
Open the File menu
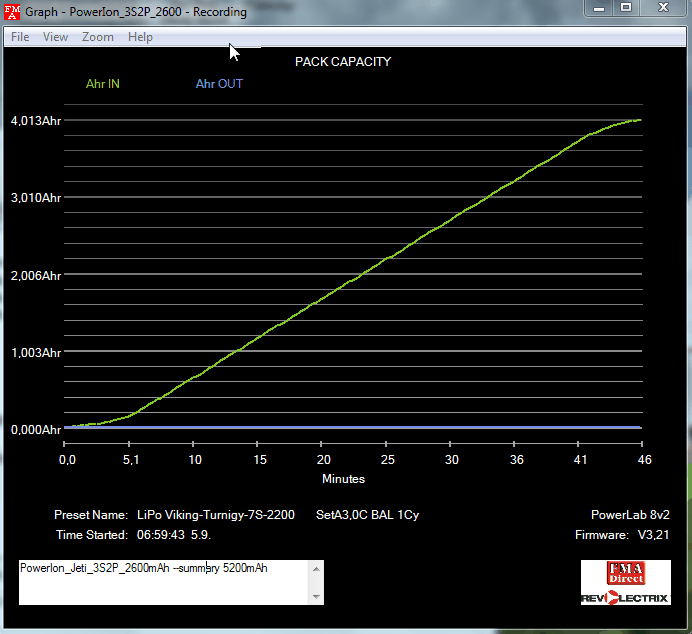20,37
